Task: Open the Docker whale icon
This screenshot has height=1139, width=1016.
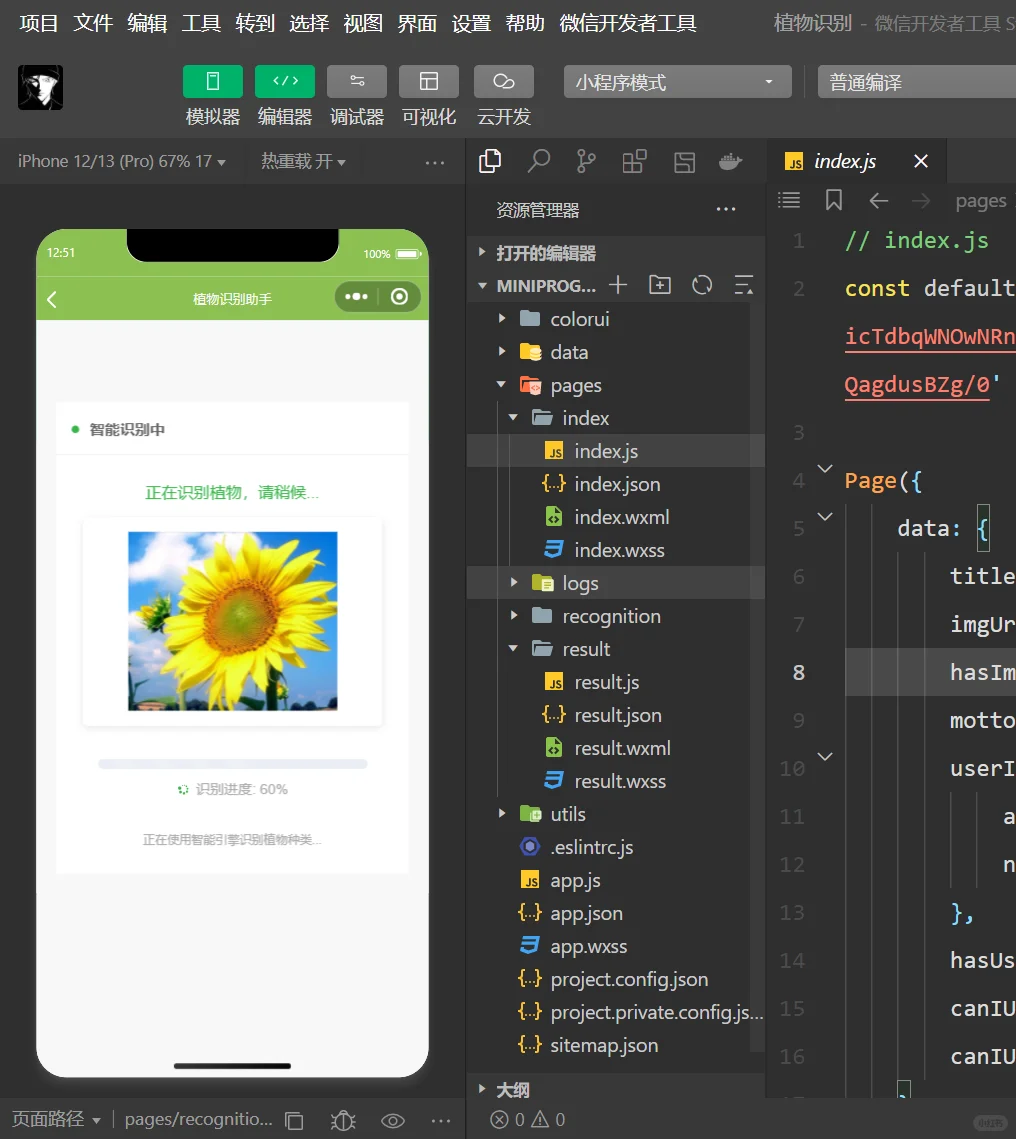Action: 731,161
